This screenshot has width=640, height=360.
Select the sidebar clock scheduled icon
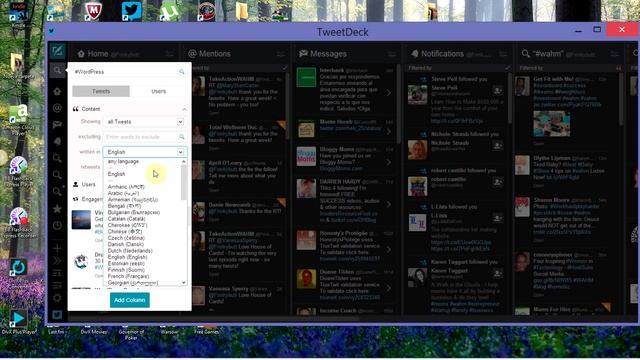coord(57,225)
